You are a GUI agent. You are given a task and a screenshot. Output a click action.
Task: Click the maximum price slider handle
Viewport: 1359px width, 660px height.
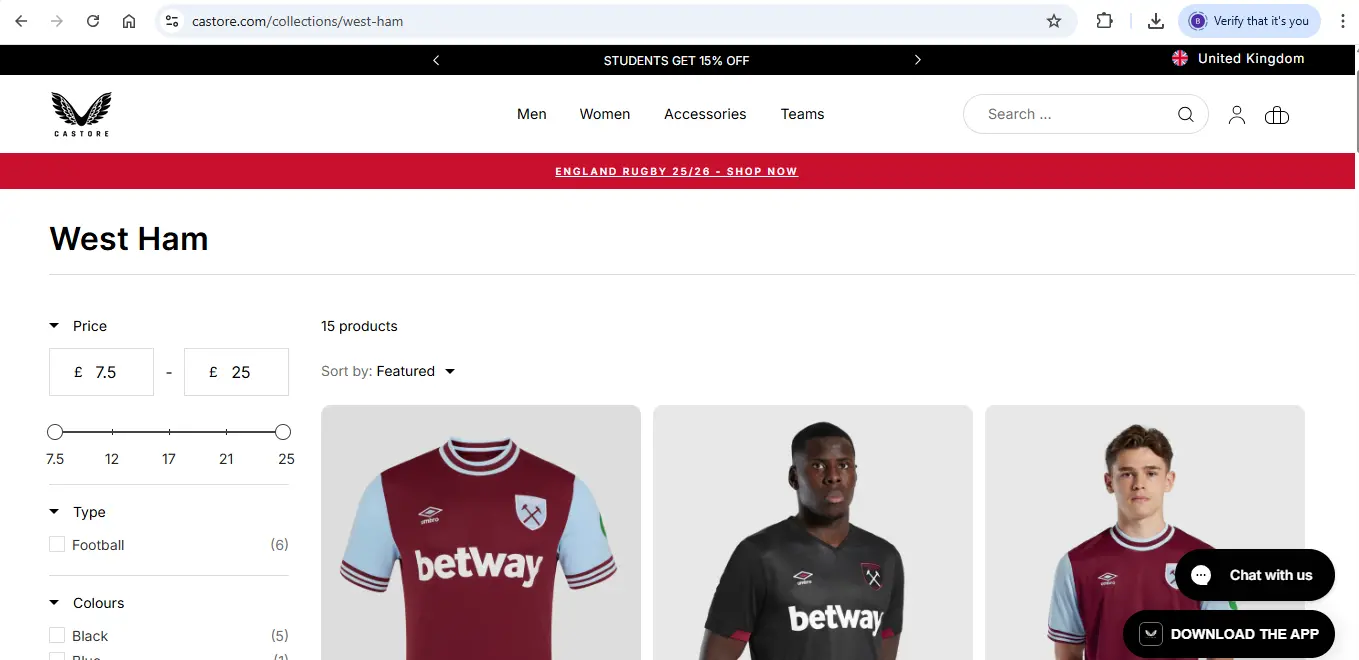[283, 432]
